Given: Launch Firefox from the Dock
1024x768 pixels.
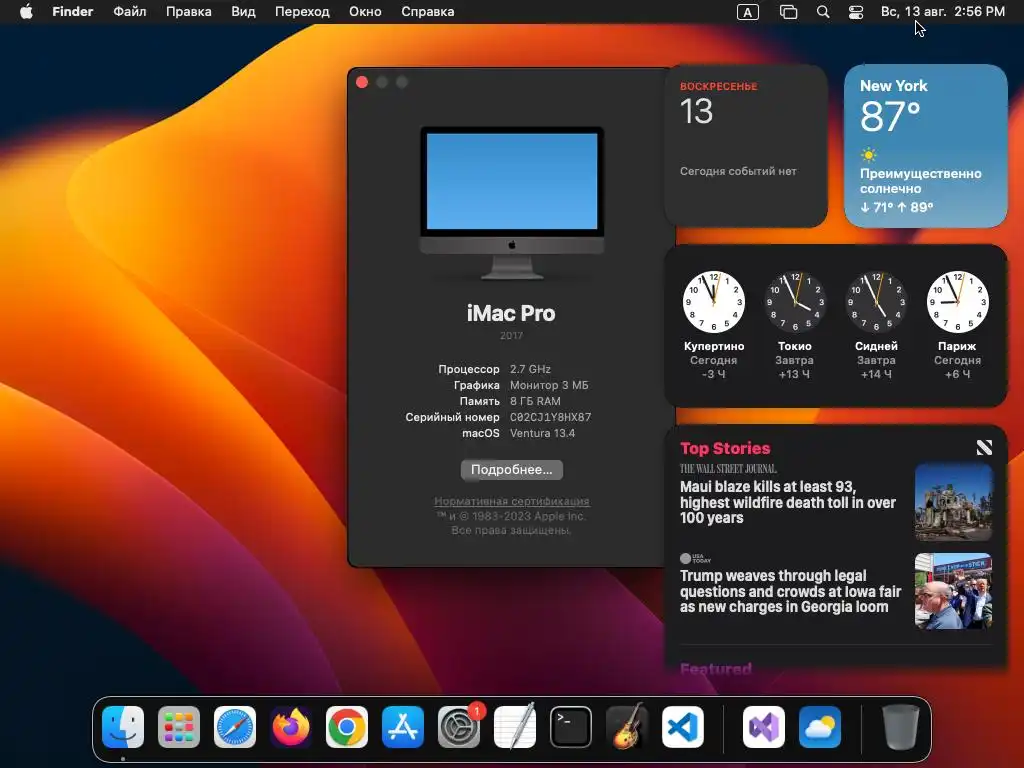Looking at the screenshot, I should 291,727.
